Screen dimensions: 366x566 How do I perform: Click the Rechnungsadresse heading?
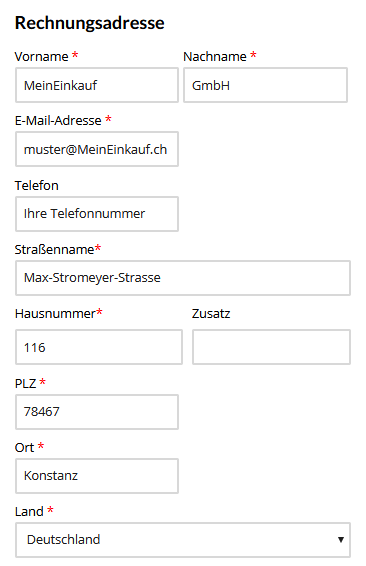[x=90, y=23]
